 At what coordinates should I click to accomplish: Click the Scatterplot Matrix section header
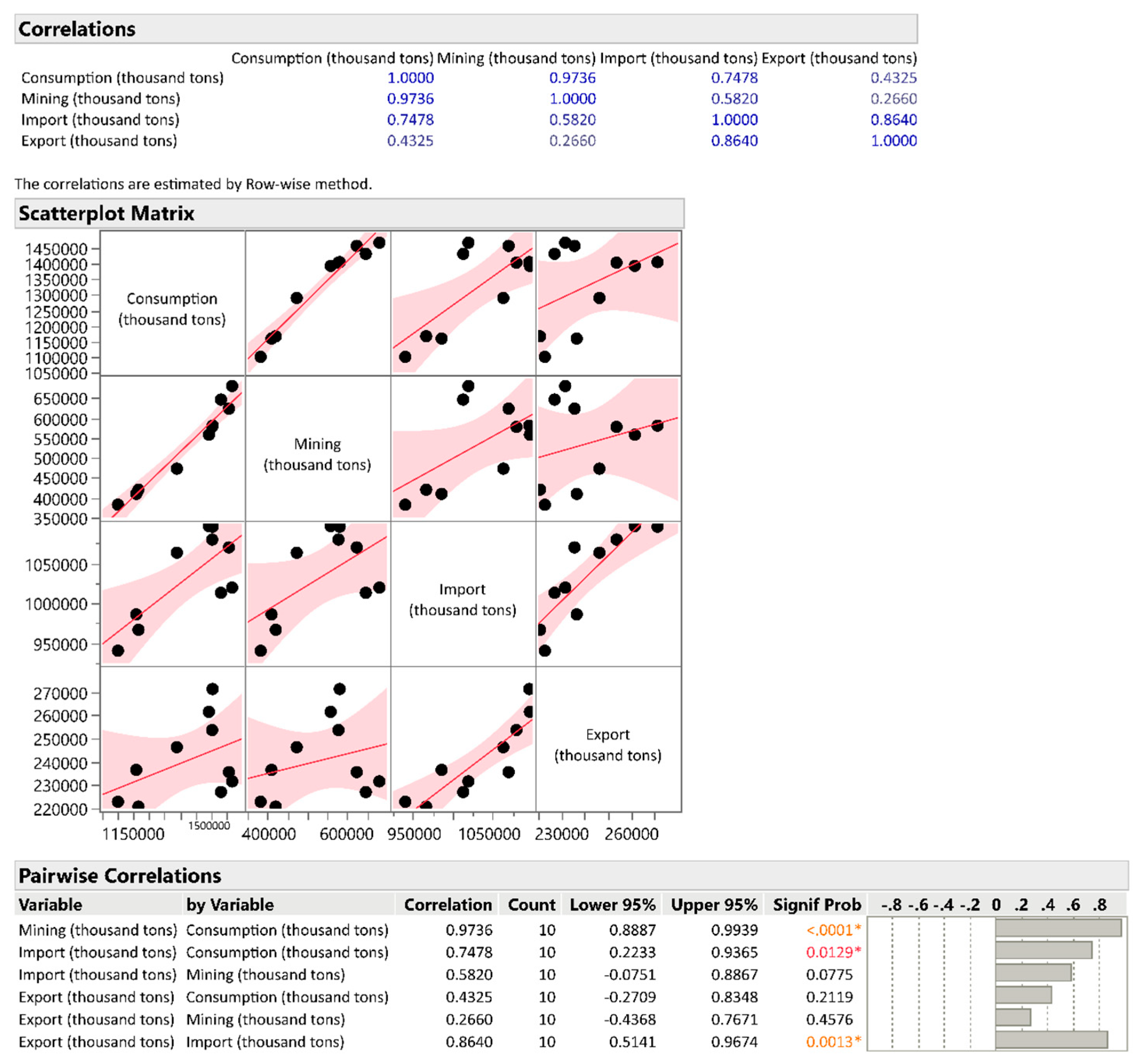click(x=349, y=213)
